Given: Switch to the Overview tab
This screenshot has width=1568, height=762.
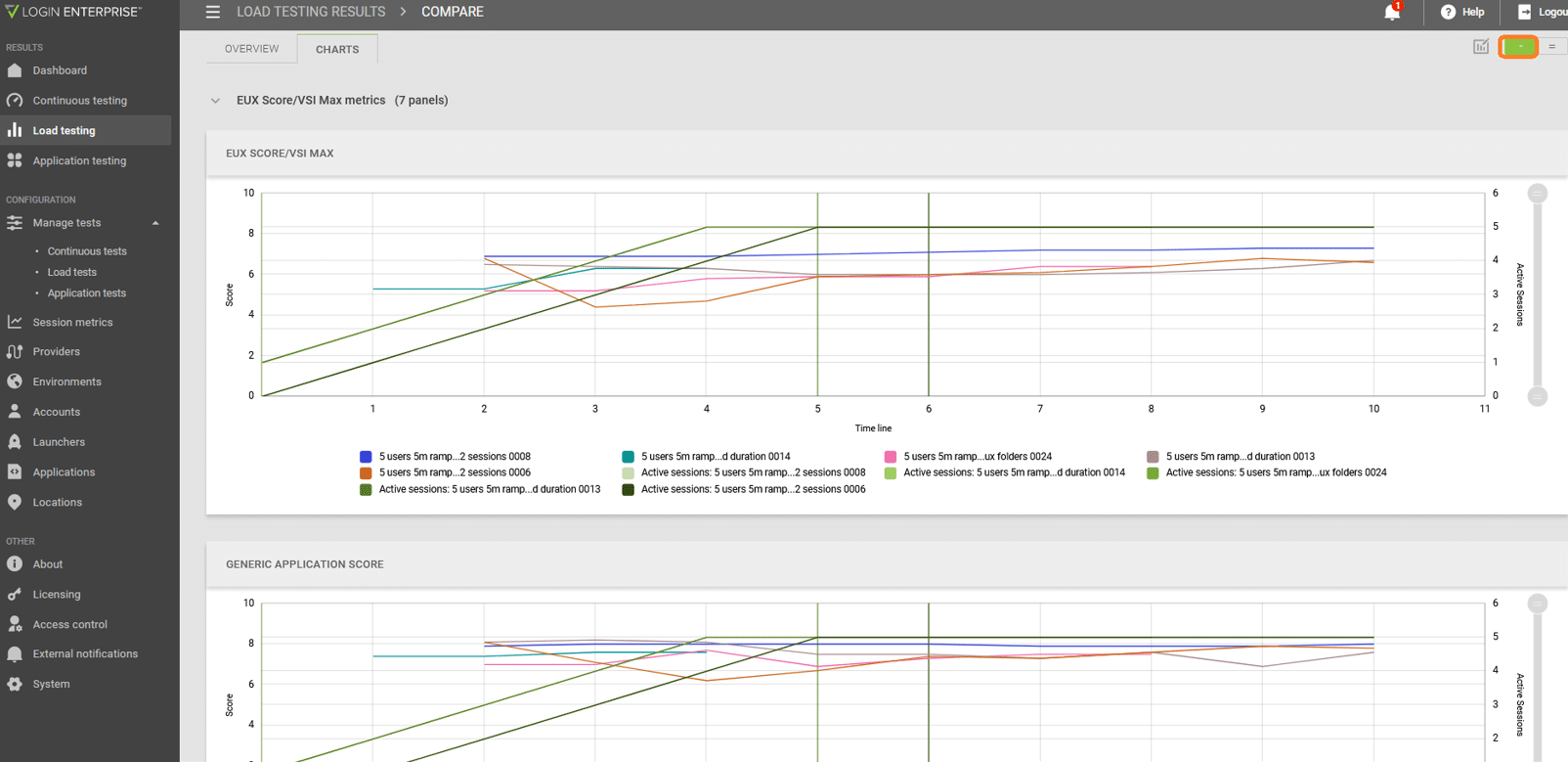Looking at the screenshot, I should coord(251,49).
